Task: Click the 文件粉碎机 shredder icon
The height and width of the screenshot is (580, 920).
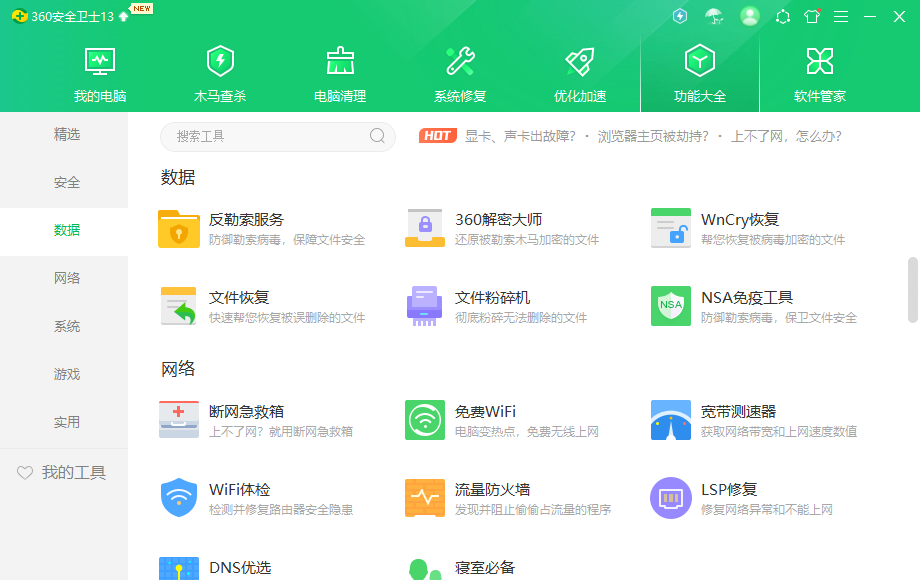Action: pyautogui.click(x=424, y=306)
